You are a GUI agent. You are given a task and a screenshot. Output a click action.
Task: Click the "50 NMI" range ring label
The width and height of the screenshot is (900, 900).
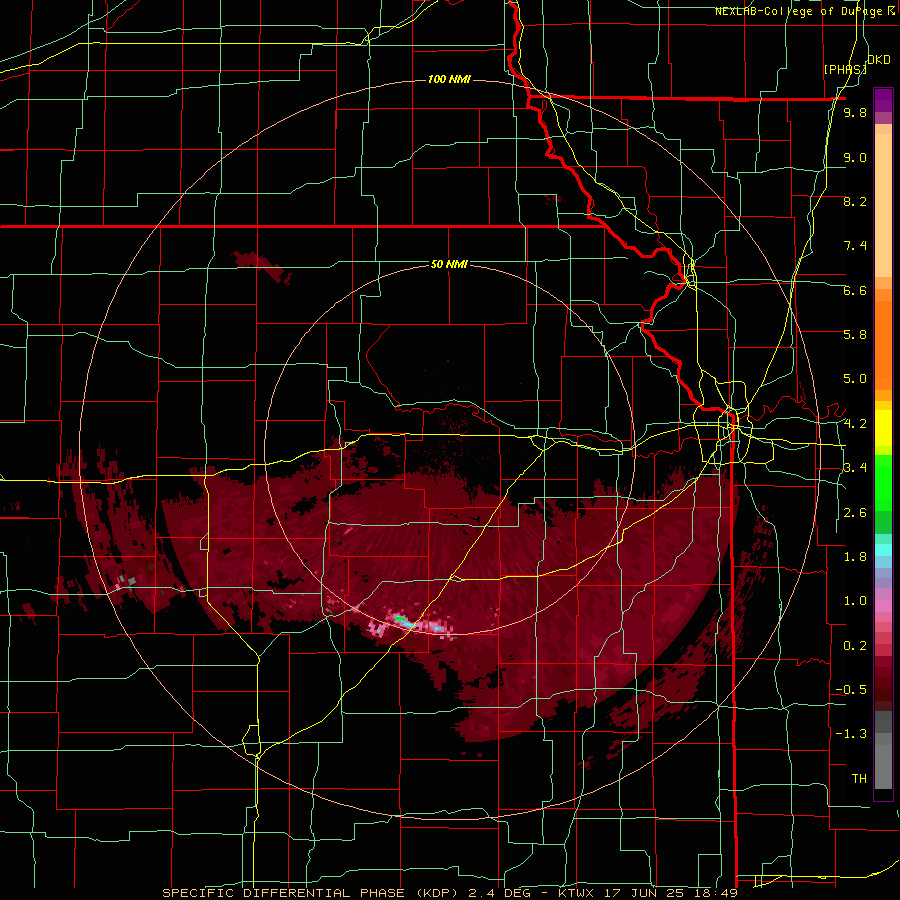coord(449,264)
